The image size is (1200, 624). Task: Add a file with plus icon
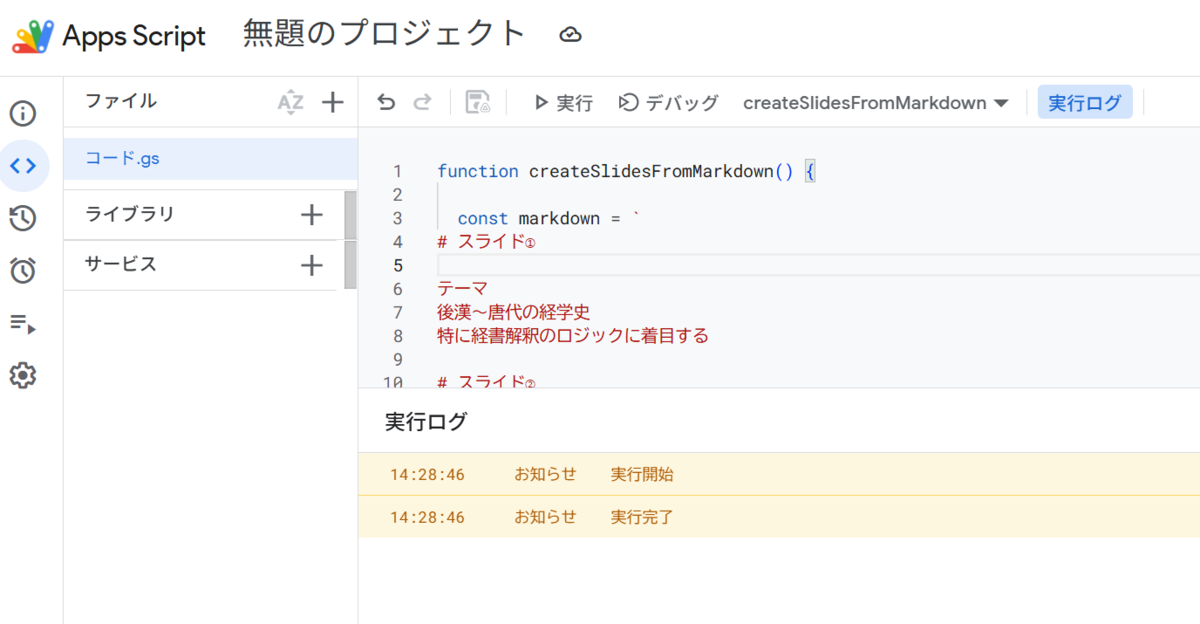tap(332, 102)
